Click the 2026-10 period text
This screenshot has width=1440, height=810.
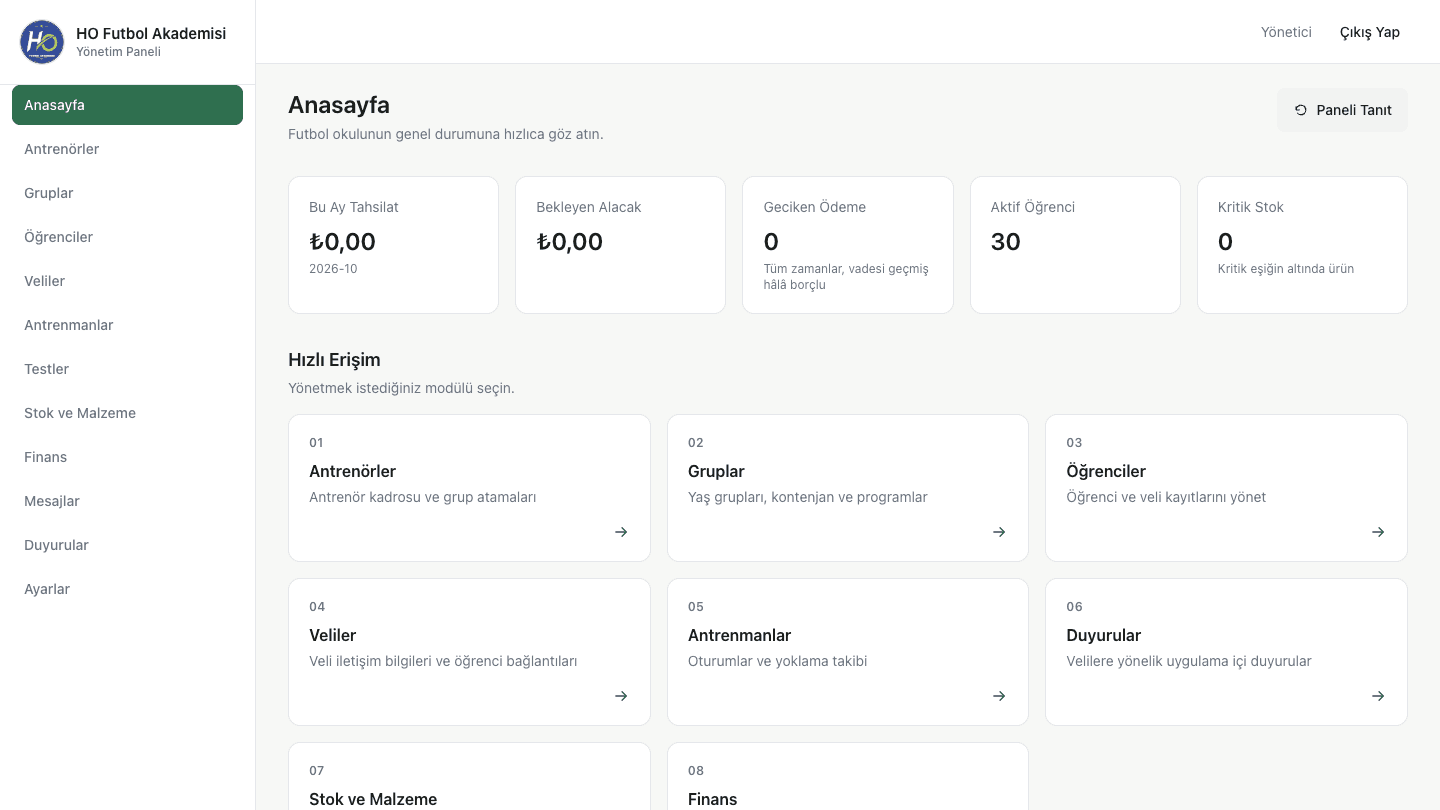coord(333,269)
